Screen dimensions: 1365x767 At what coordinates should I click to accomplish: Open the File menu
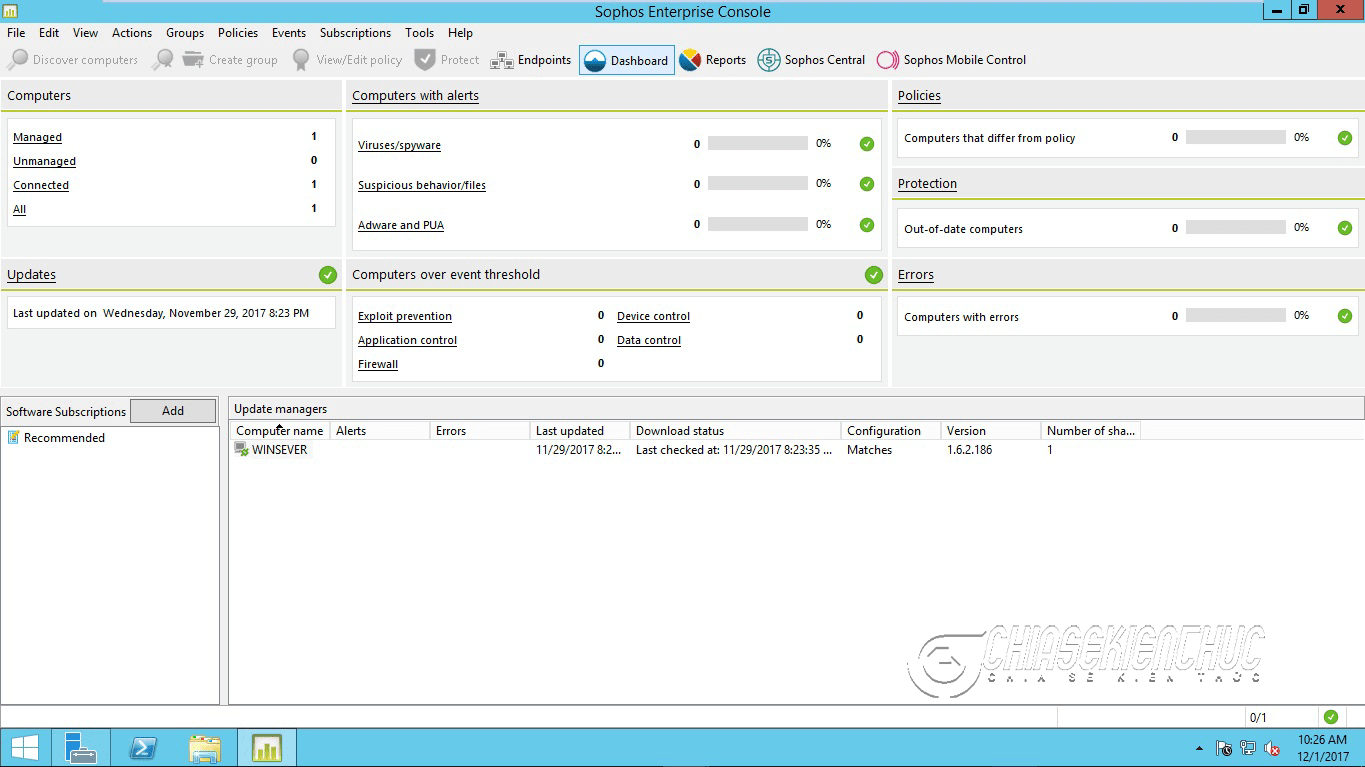pyautogui.click(x=16, y=33)
